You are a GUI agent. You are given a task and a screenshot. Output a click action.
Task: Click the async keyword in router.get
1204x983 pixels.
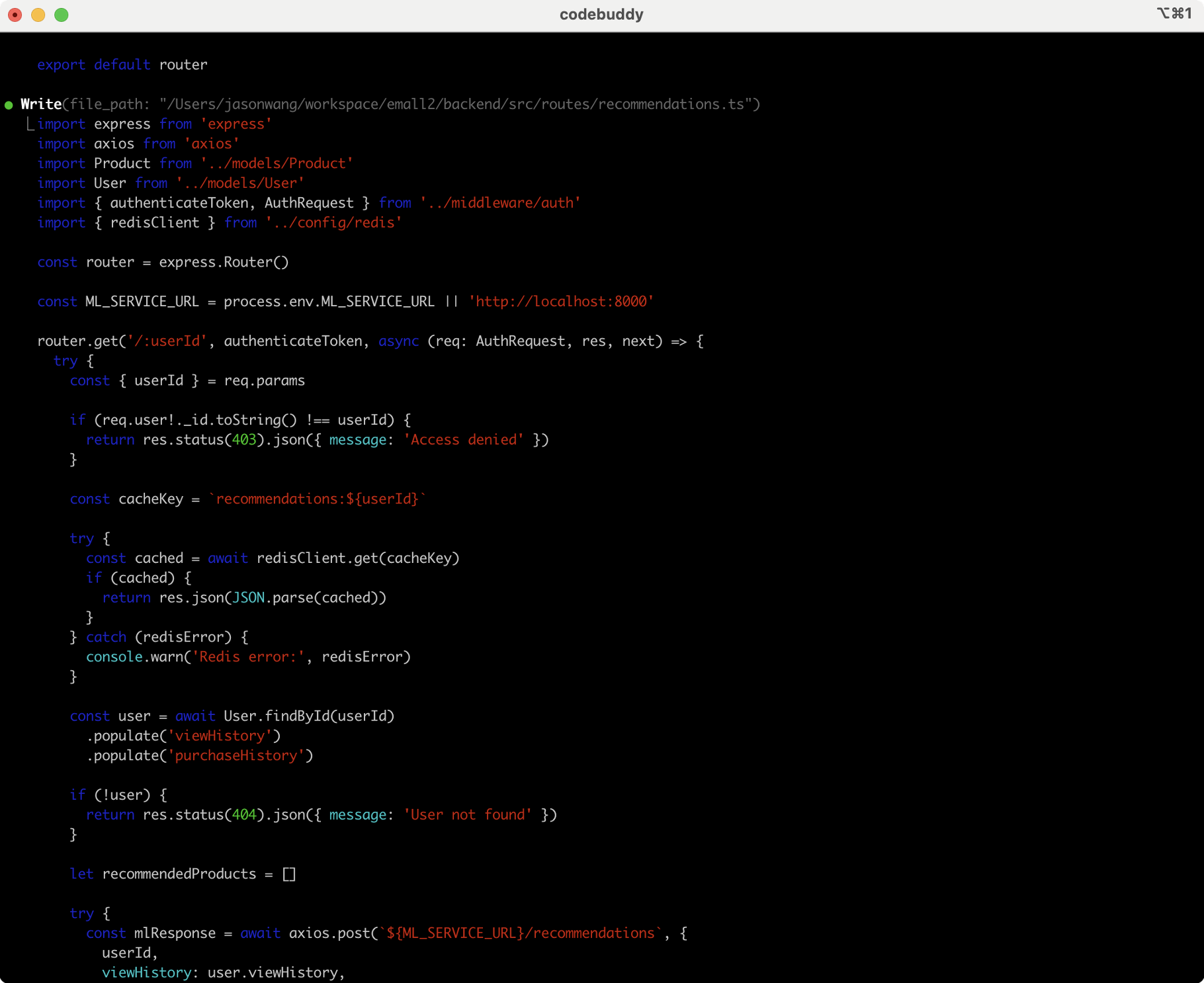tap(398, 341)
